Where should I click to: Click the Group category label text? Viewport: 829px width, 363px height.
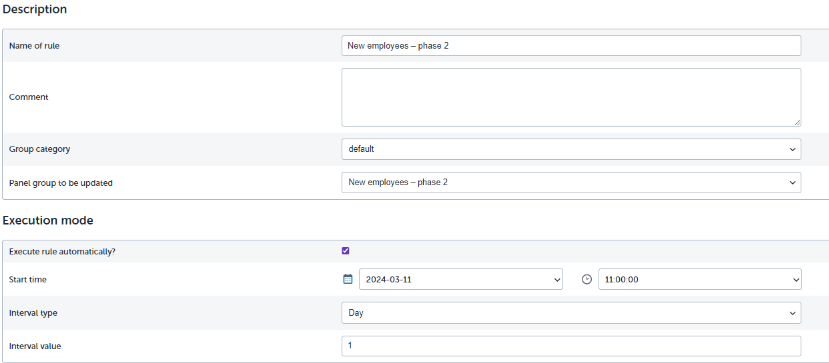click(x=40, y=149)
